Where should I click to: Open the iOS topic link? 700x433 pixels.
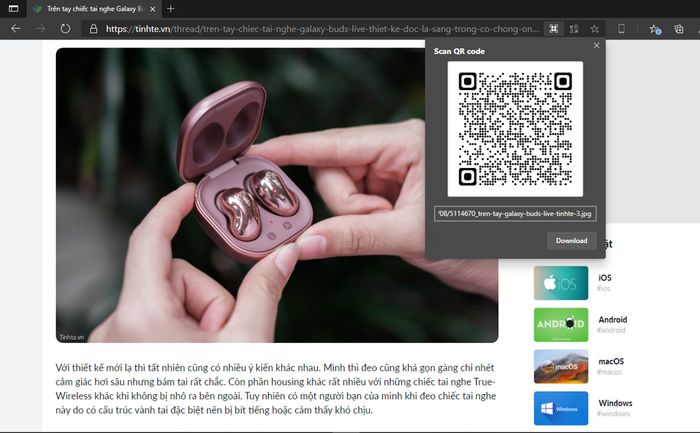click(x=605, y=278)
